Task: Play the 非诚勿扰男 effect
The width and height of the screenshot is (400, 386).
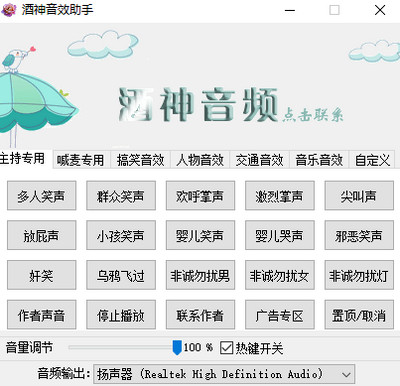Action: (200, 275)
